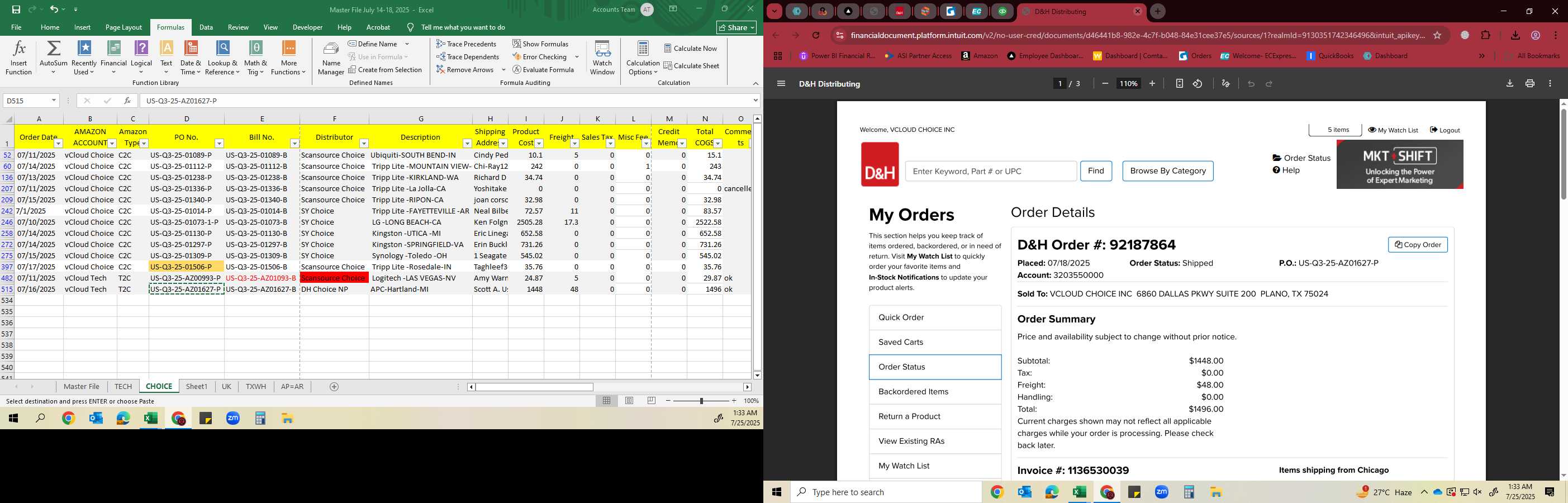
Task: Click the Logout link
Action: pyautogui.click(x=1445, y=130)
